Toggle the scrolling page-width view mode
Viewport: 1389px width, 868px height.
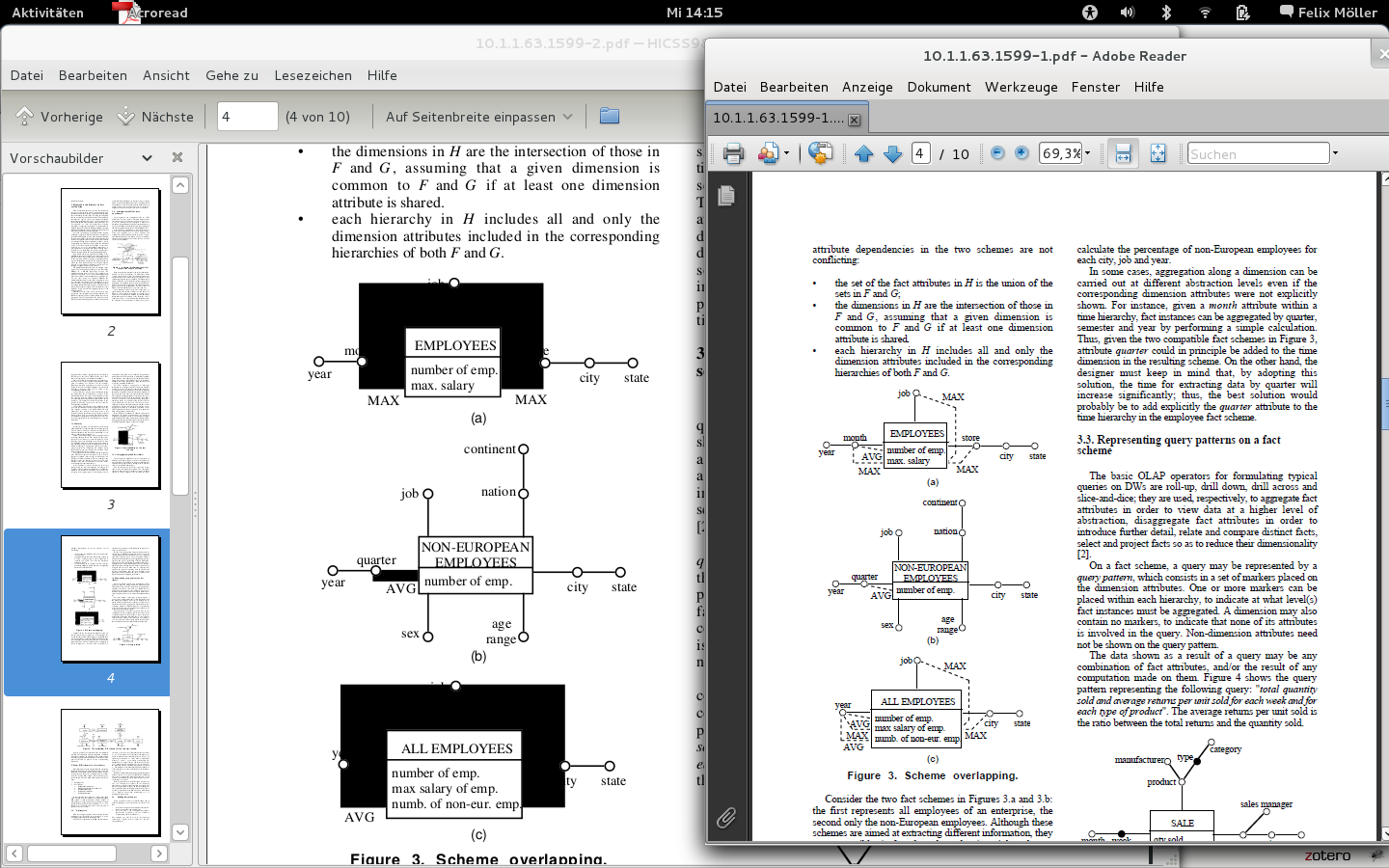click(x=1123, y=154)
